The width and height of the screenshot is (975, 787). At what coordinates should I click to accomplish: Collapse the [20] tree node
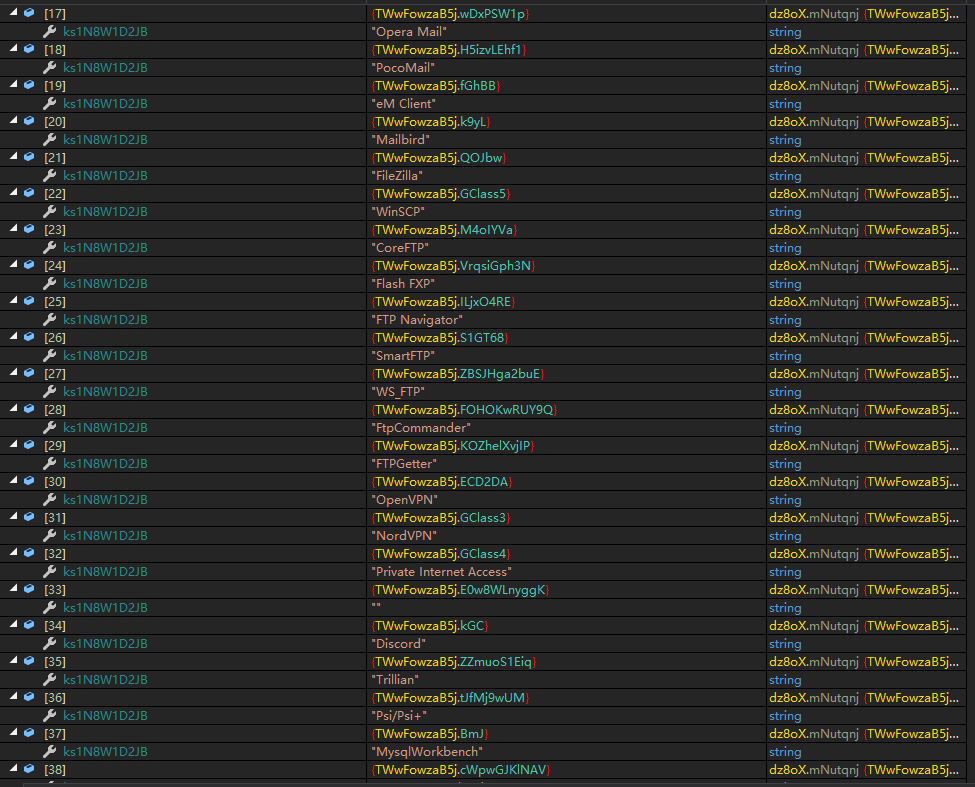pyautogui.click(x=13, y=122)
